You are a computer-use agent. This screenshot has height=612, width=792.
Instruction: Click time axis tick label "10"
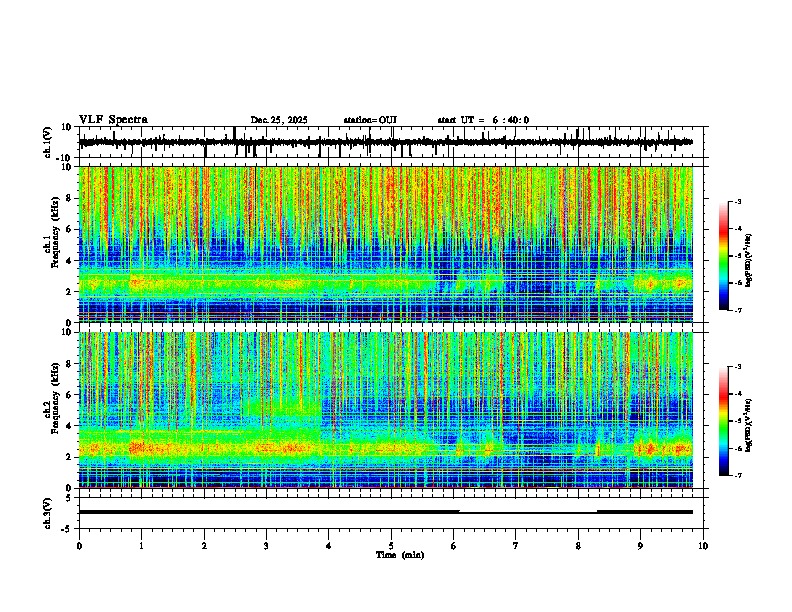point(703,546)
